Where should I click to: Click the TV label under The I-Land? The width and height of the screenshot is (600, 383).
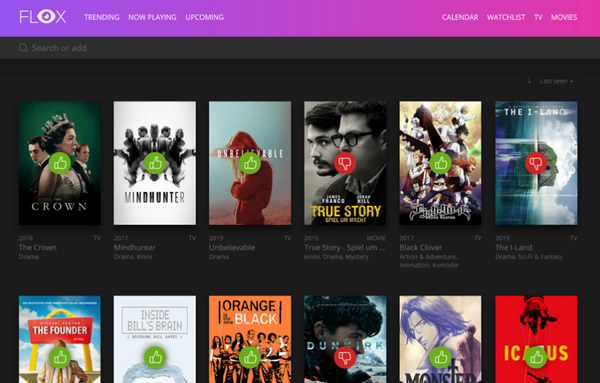point(573,238)
